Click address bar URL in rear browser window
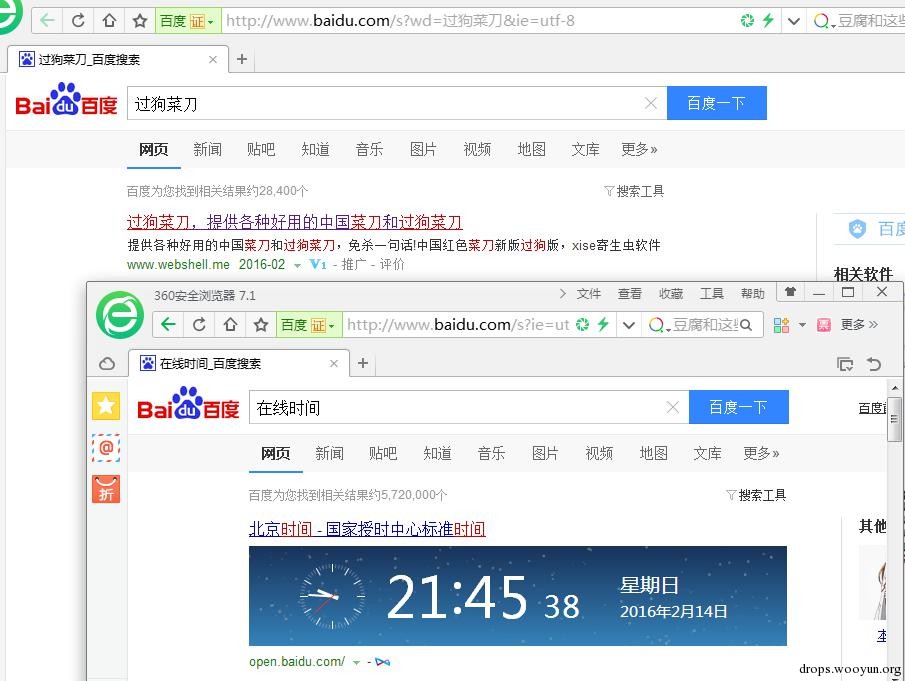This screenshot has width=905, height=681. pos(400,21)
